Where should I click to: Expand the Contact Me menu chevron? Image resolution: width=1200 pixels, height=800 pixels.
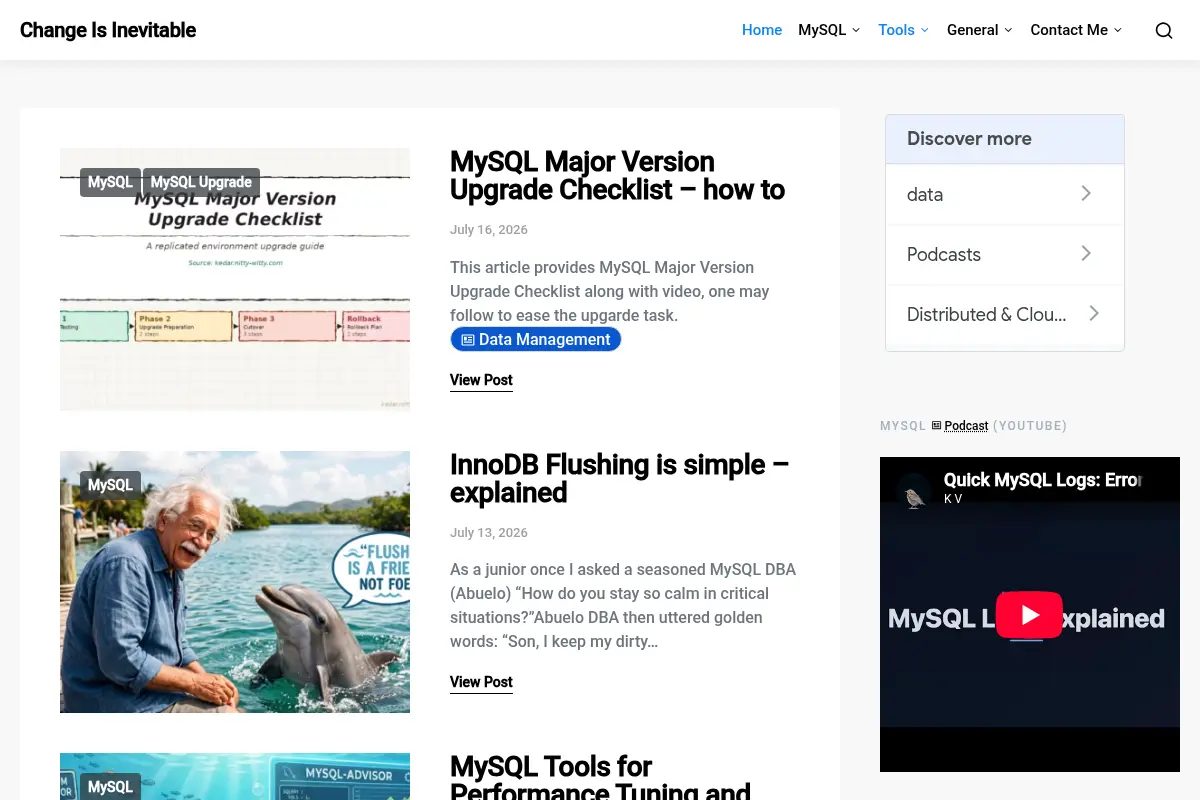click(x=1118, y=30)
